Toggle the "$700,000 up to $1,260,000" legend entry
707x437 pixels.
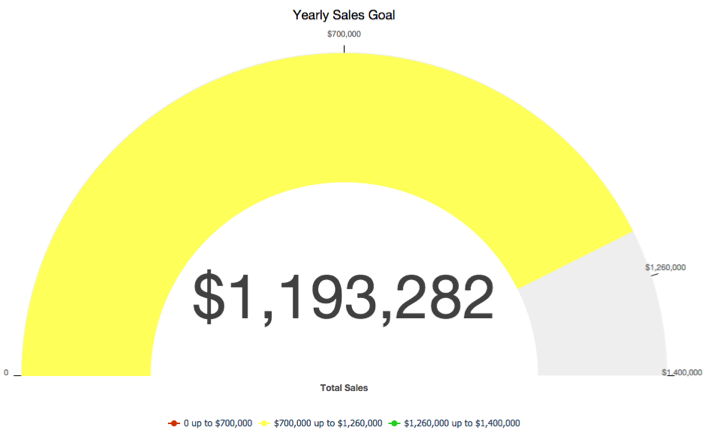pos(320,423)
